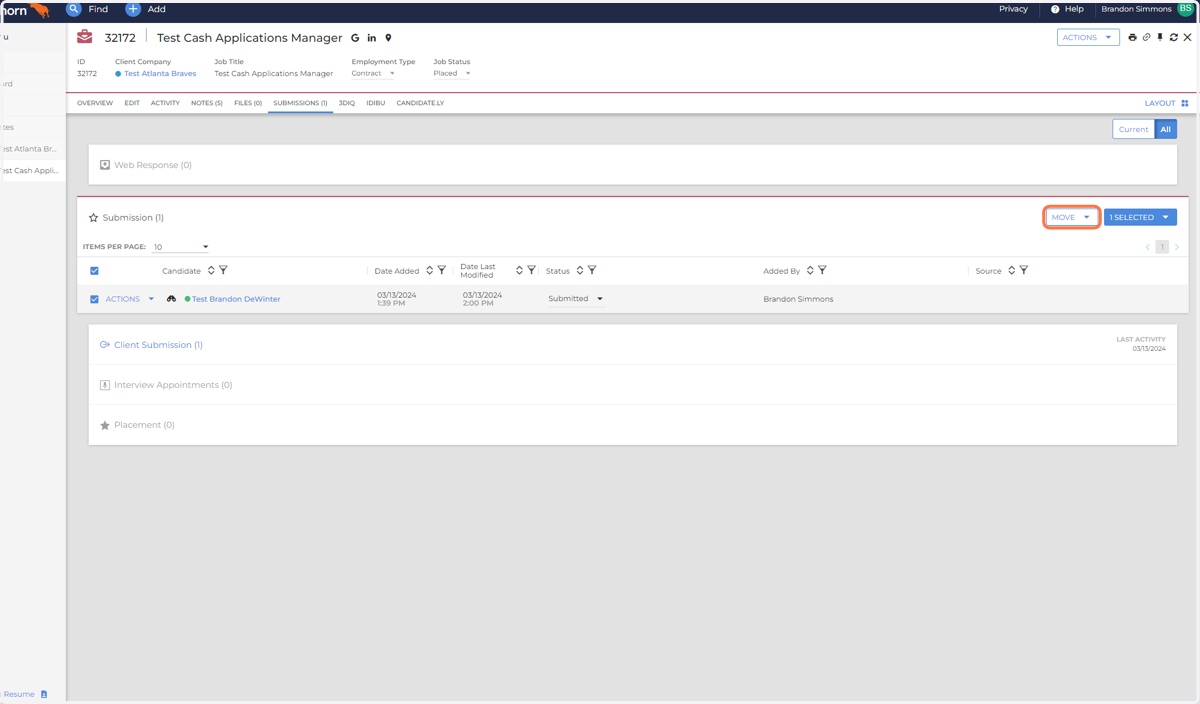Change items per page dropdown

click(181, 247)
